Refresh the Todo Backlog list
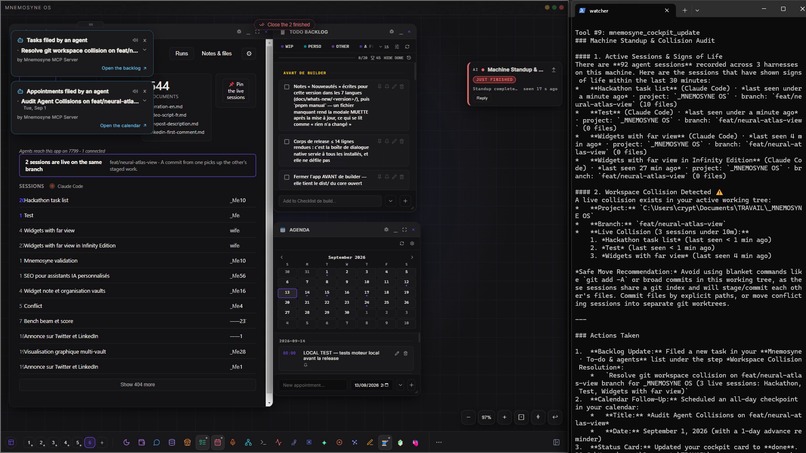806x453 pixels. pyautogui.click(x=407, y=46)
